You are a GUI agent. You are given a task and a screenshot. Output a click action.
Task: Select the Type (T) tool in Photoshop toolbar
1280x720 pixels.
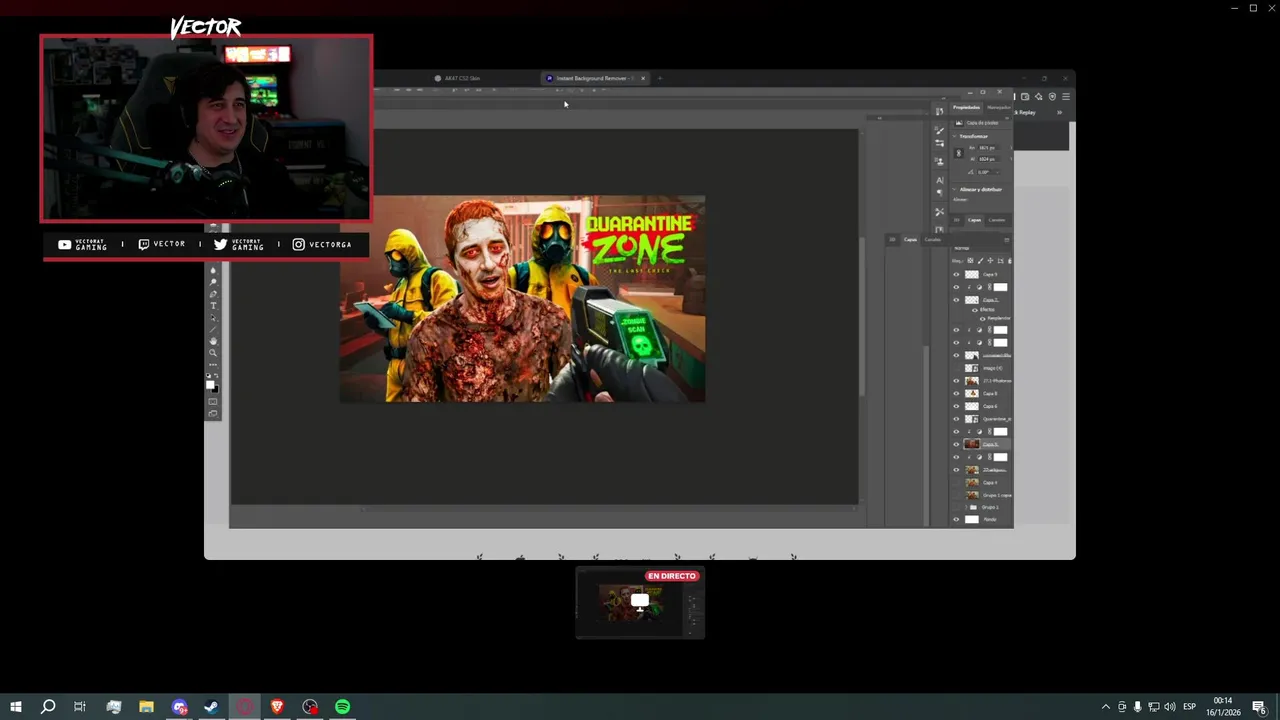point(213,305)
